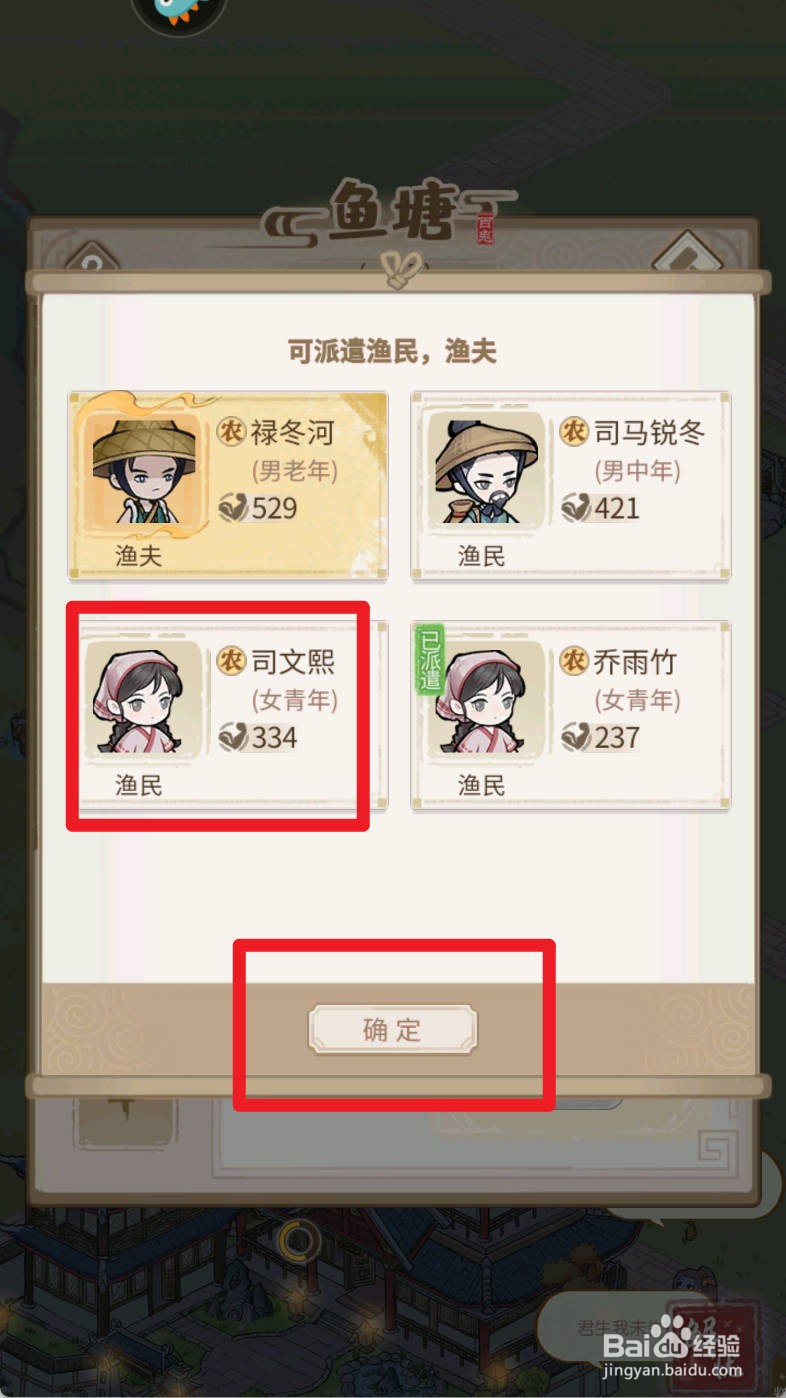Click strength icon next to 237

575,737
